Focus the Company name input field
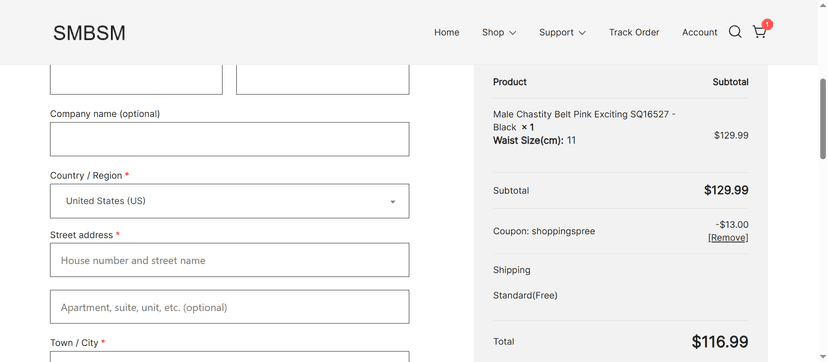828x362 pixels. (230, 139)
